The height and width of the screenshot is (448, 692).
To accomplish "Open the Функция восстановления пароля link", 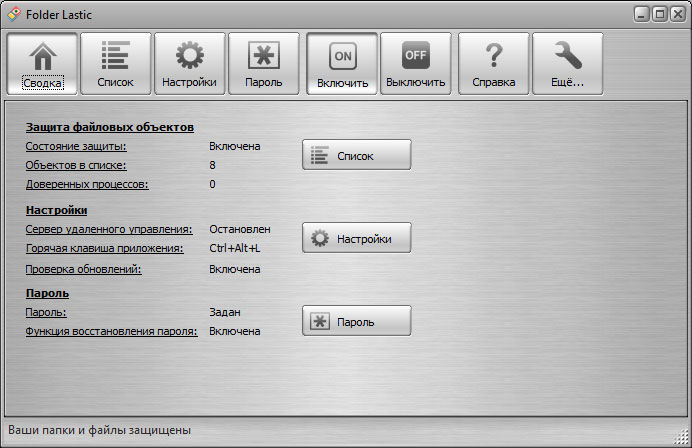I will coord(112,331).
